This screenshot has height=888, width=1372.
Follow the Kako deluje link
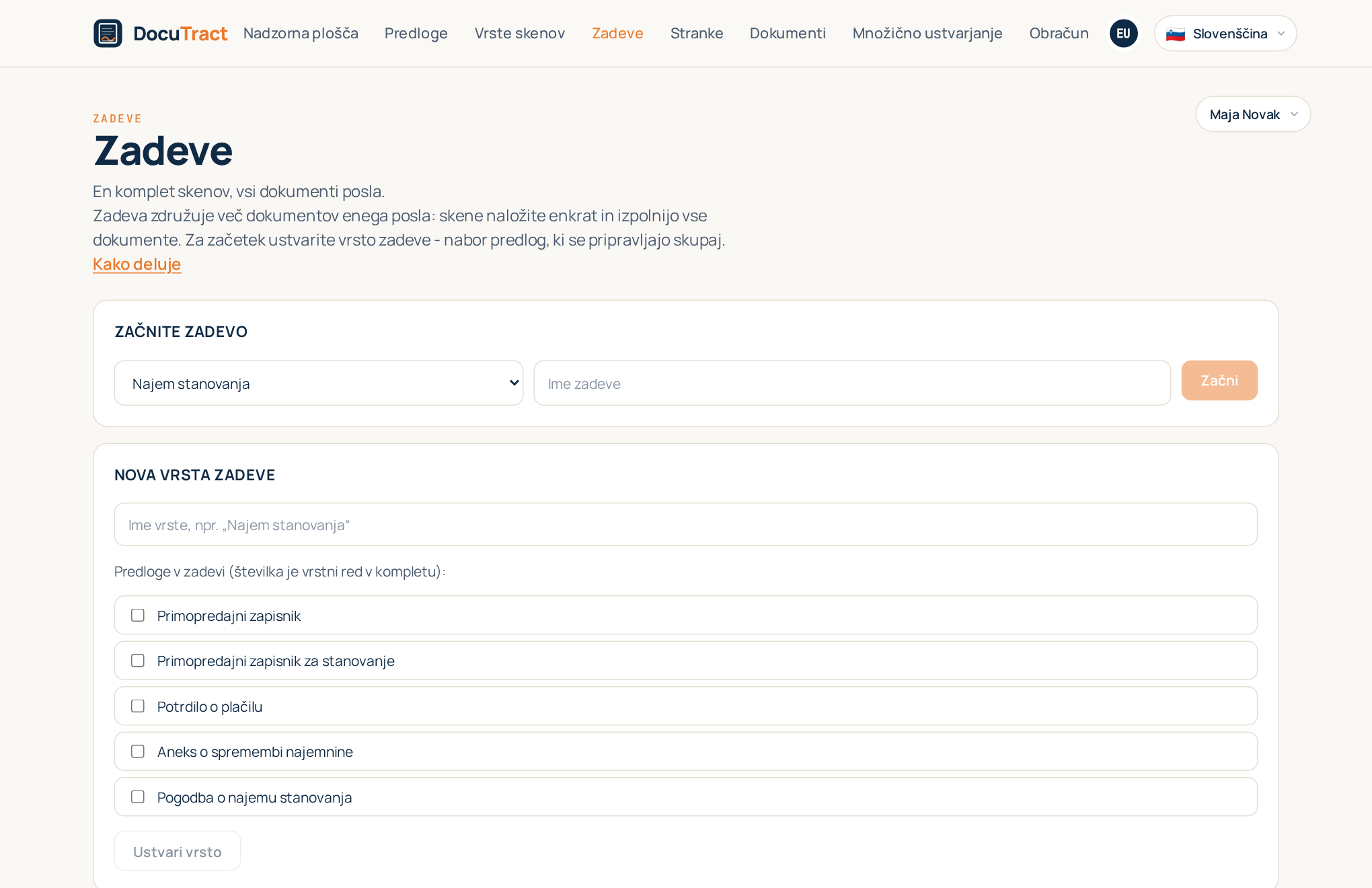[137, 264]
